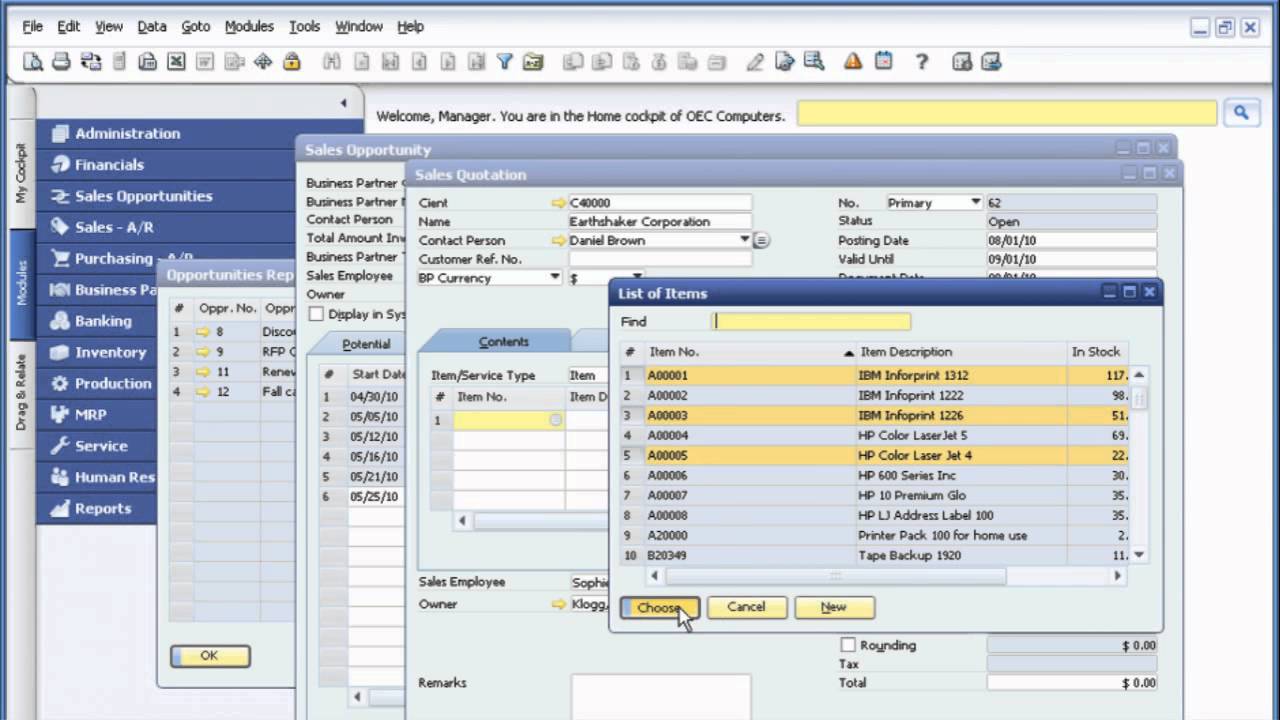Open the Primary series dropdown
The height and width of the screenshot is (720, 1280).
pyautogui.click(x=975, y=202)
